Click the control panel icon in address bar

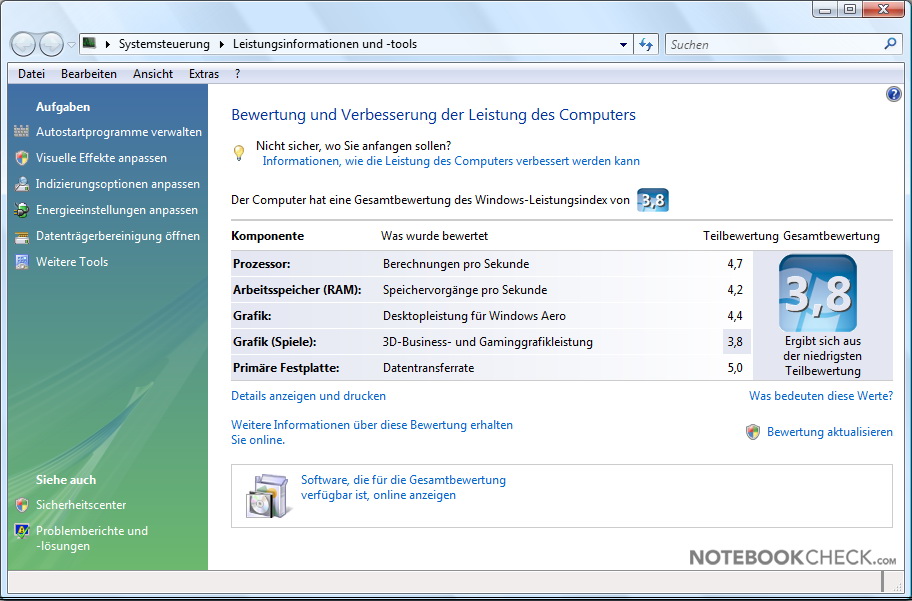(89, 43)
